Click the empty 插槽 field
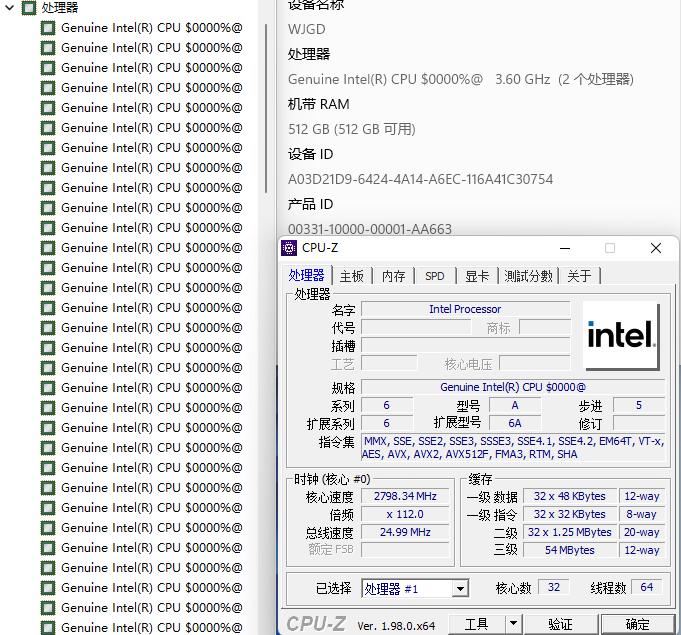This screenshot has width=681, height=635. coord(465,346)
